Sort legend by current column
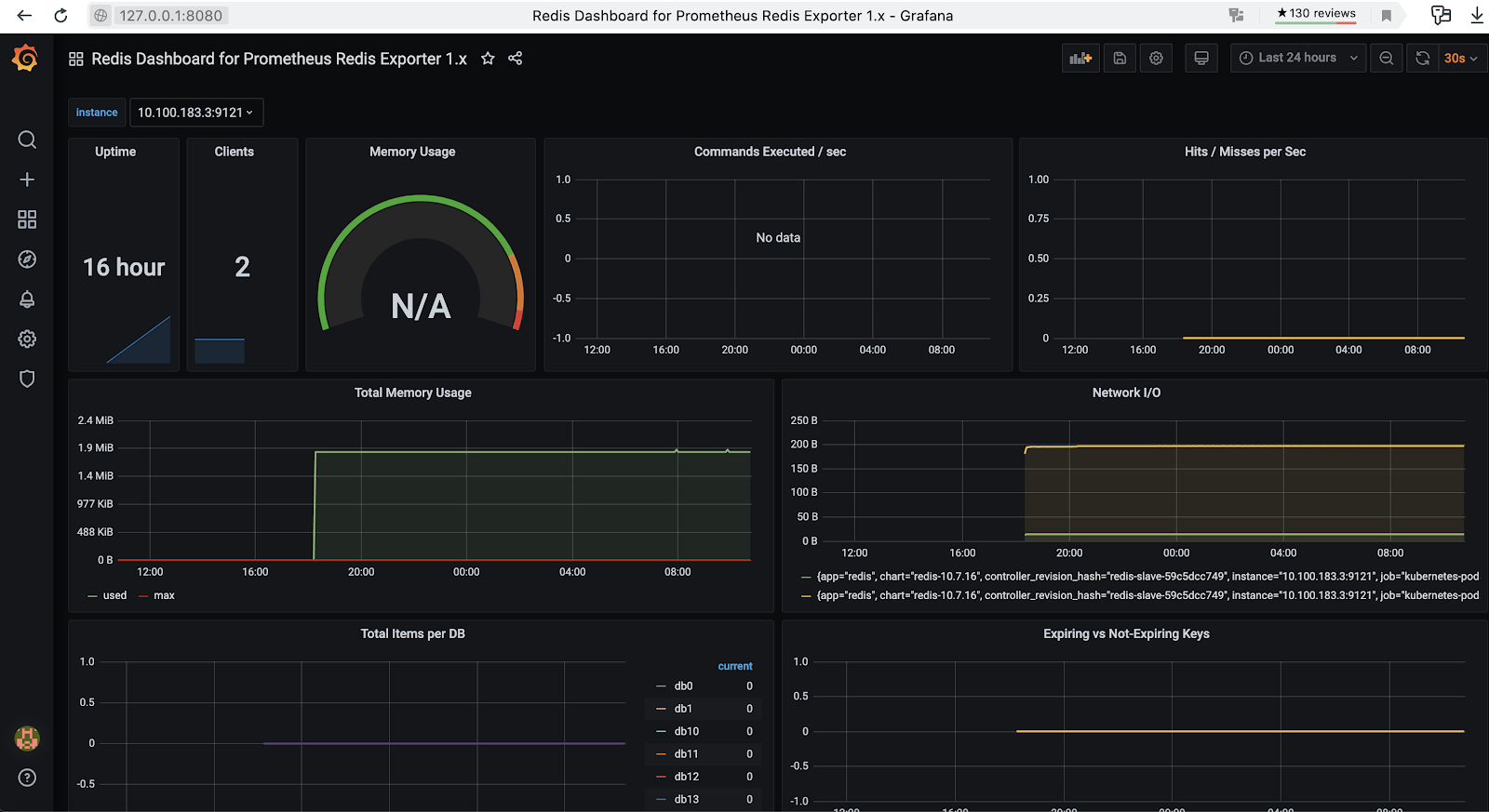The image size is (1489, 812). click(734, 666)
